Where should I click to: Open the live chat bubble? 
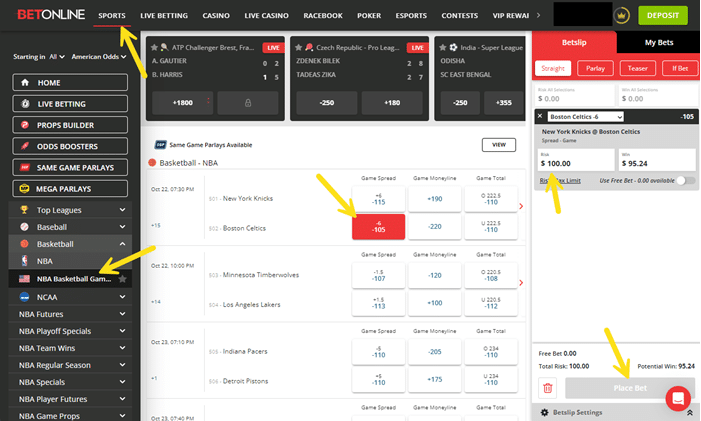[678, 398]
